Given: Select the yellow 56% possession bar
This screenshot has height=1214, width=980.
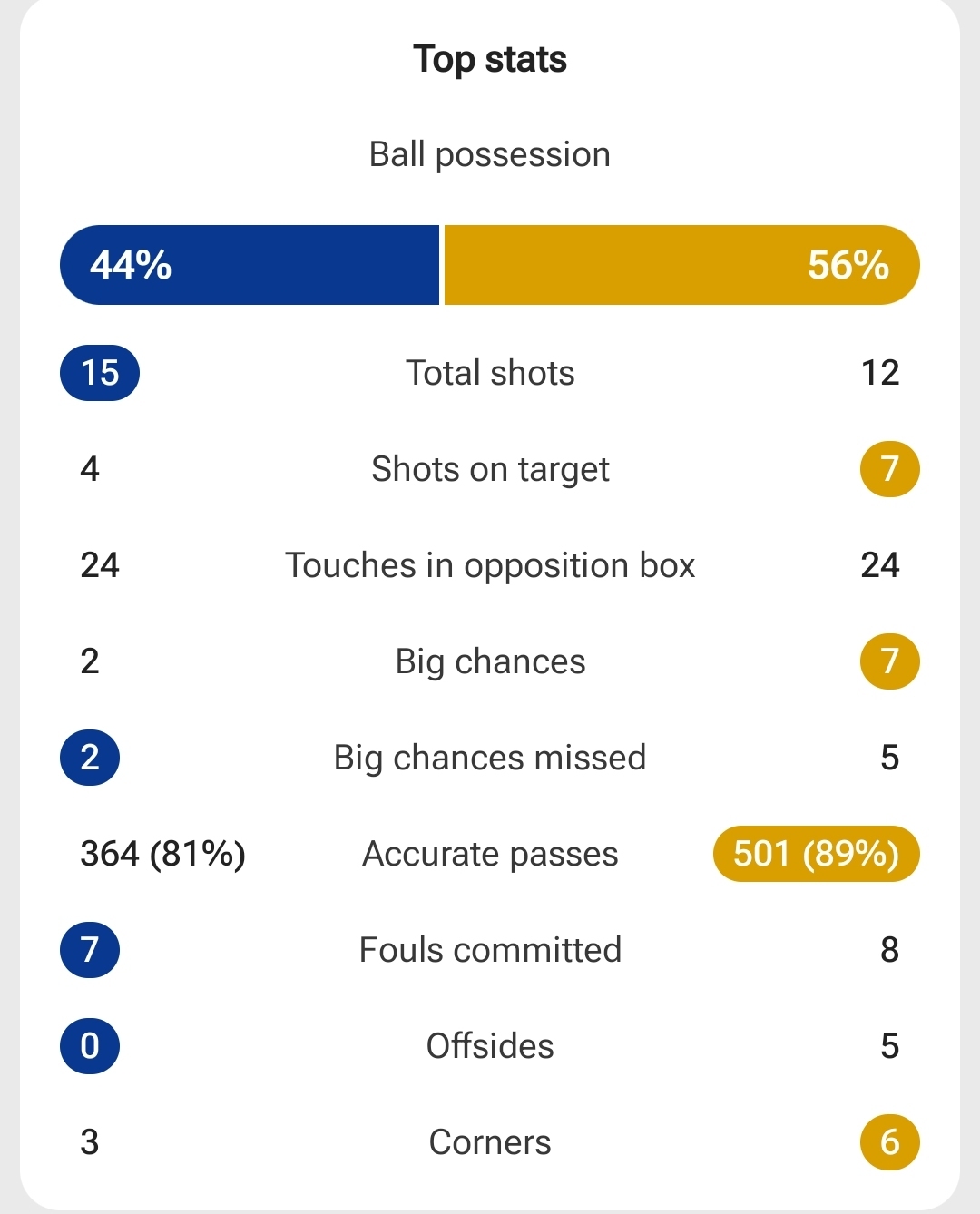Looking at the screenshot, I should pos(681,265).
